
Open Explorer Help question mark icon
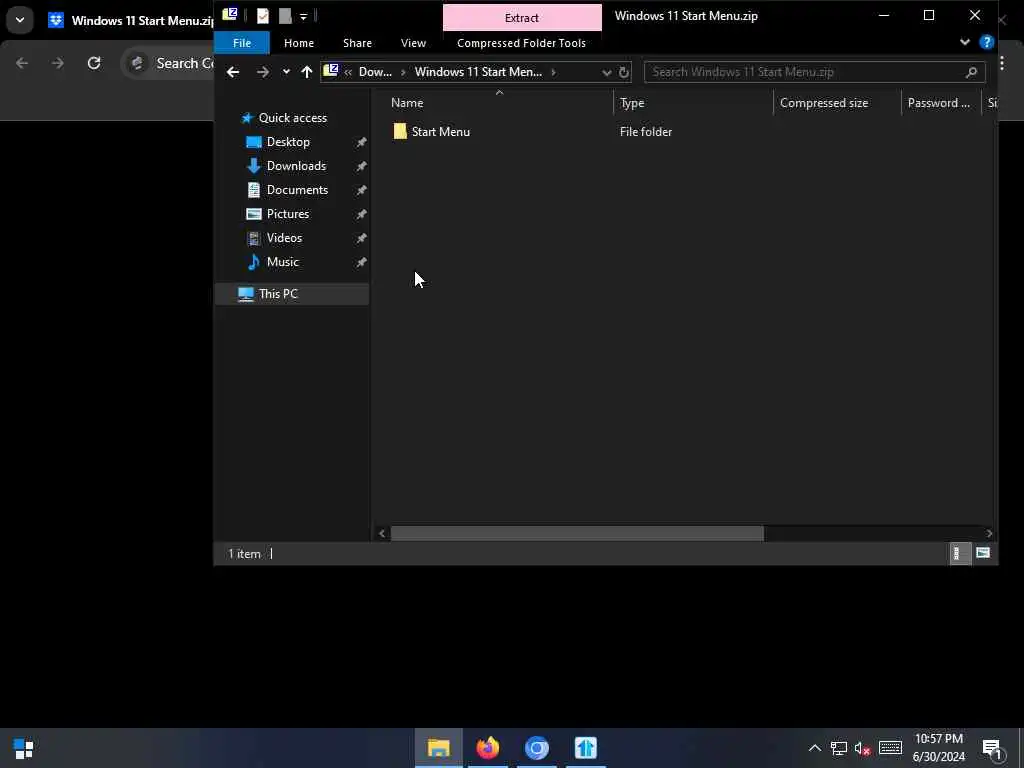(987, 43)
